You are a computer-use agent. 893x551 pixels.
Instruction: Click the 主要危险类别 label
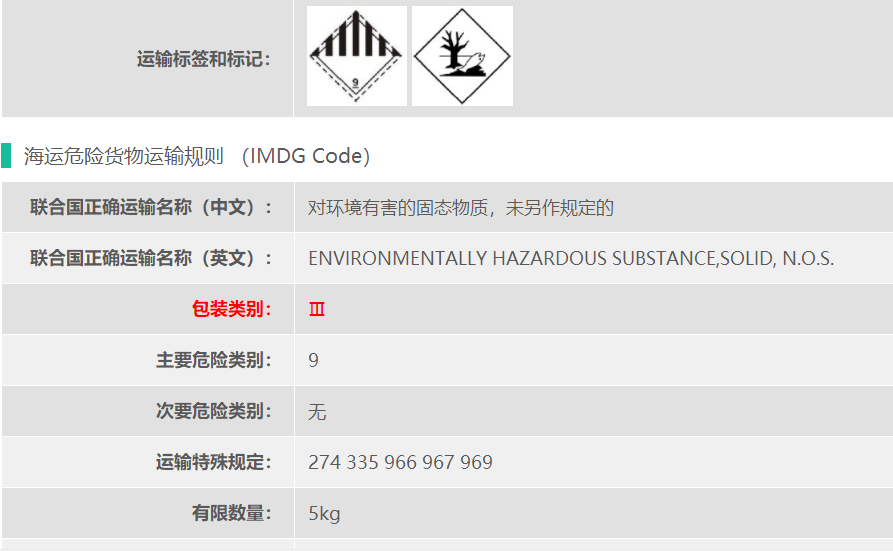(214, 360)
